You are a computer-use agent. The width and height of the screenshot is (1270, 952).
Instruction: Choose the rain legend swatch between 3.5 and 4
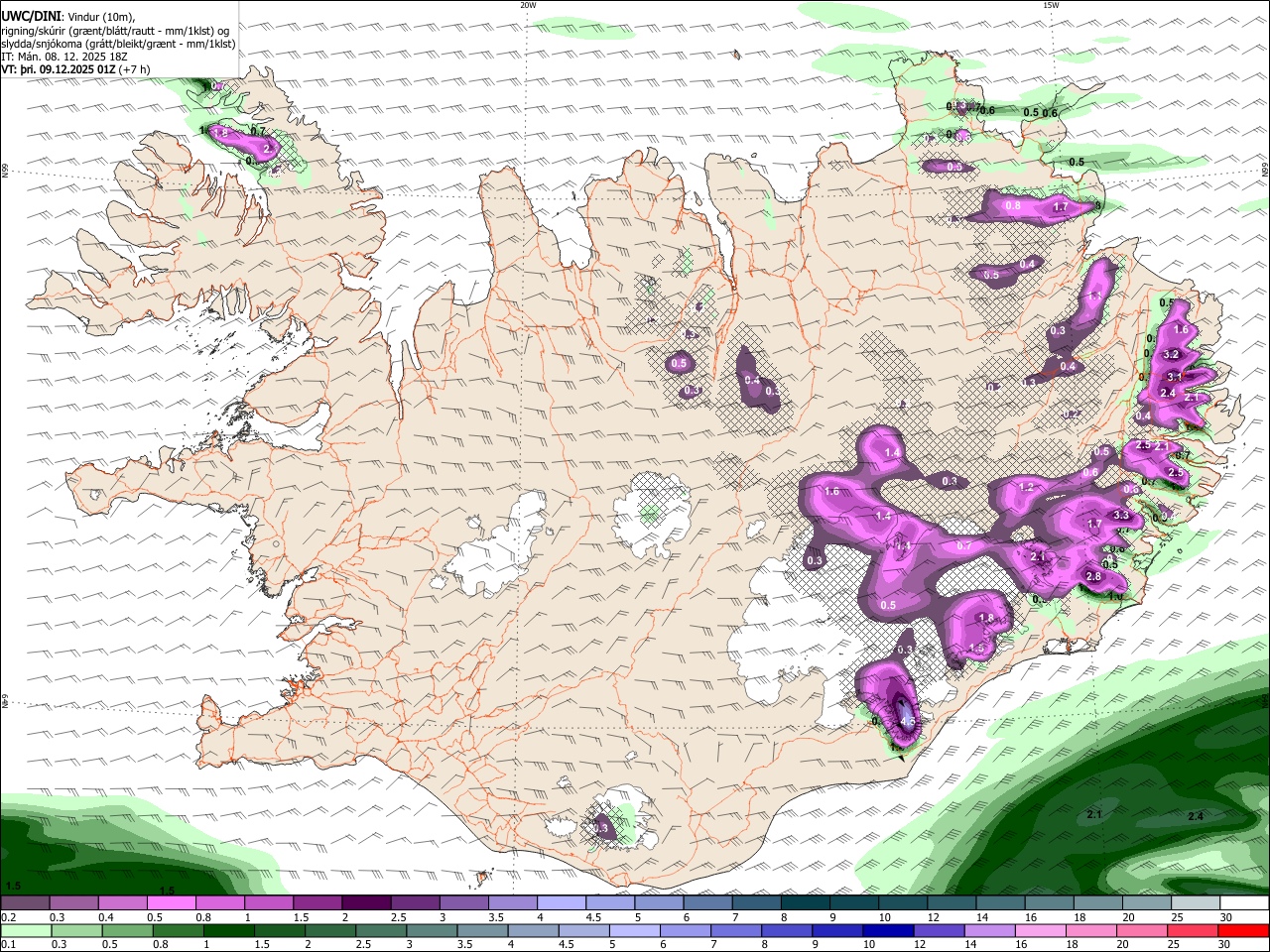click(483, 930)
